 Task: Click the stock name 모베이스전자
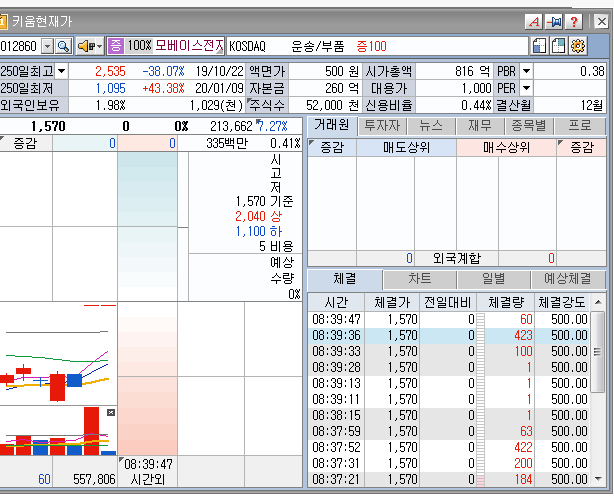tap(190, 46)
